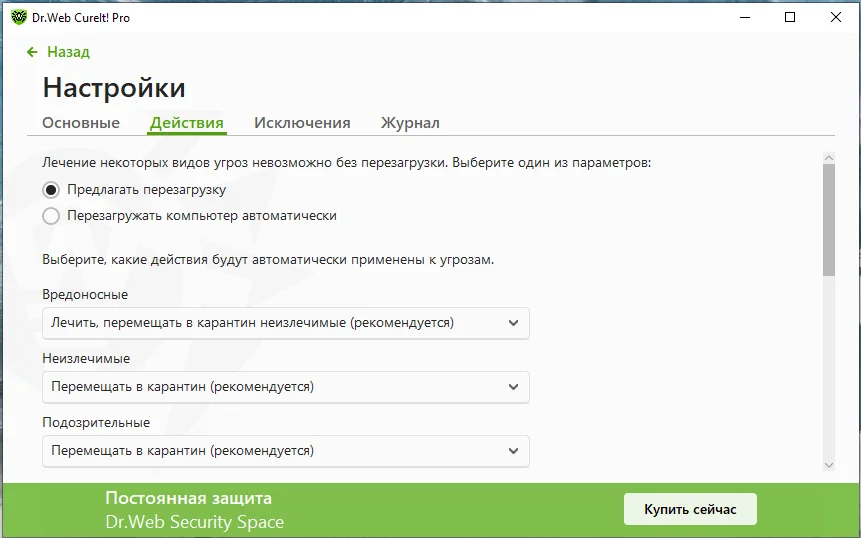Viewport: 861px width, 538px height.
Task: Maximize the Dr.Web CureIt! window
Action: pyautogui.click(x=790, y=17)
